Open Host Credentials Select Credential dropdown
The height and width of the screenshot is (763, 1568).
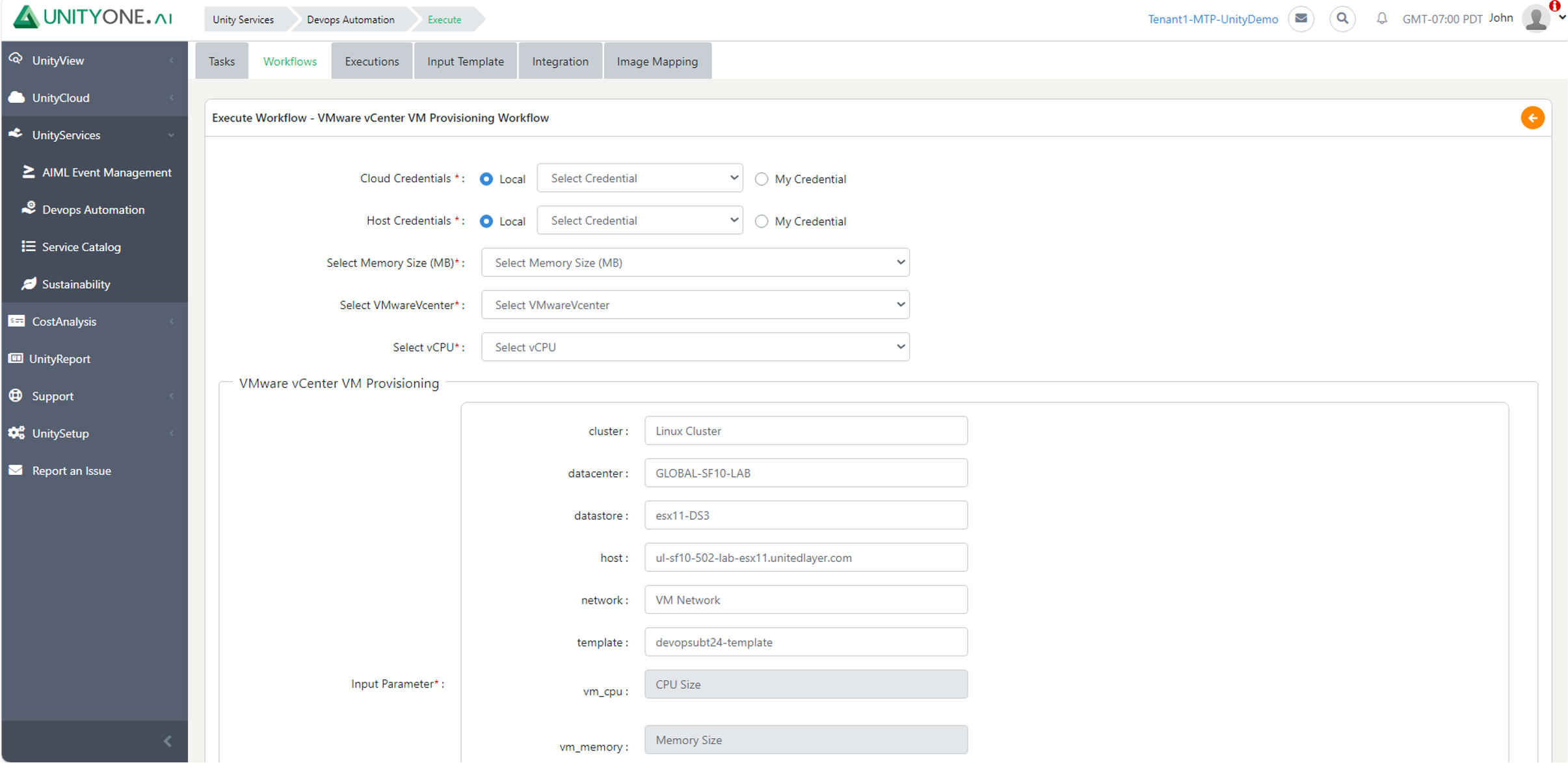tap(640, 221)
